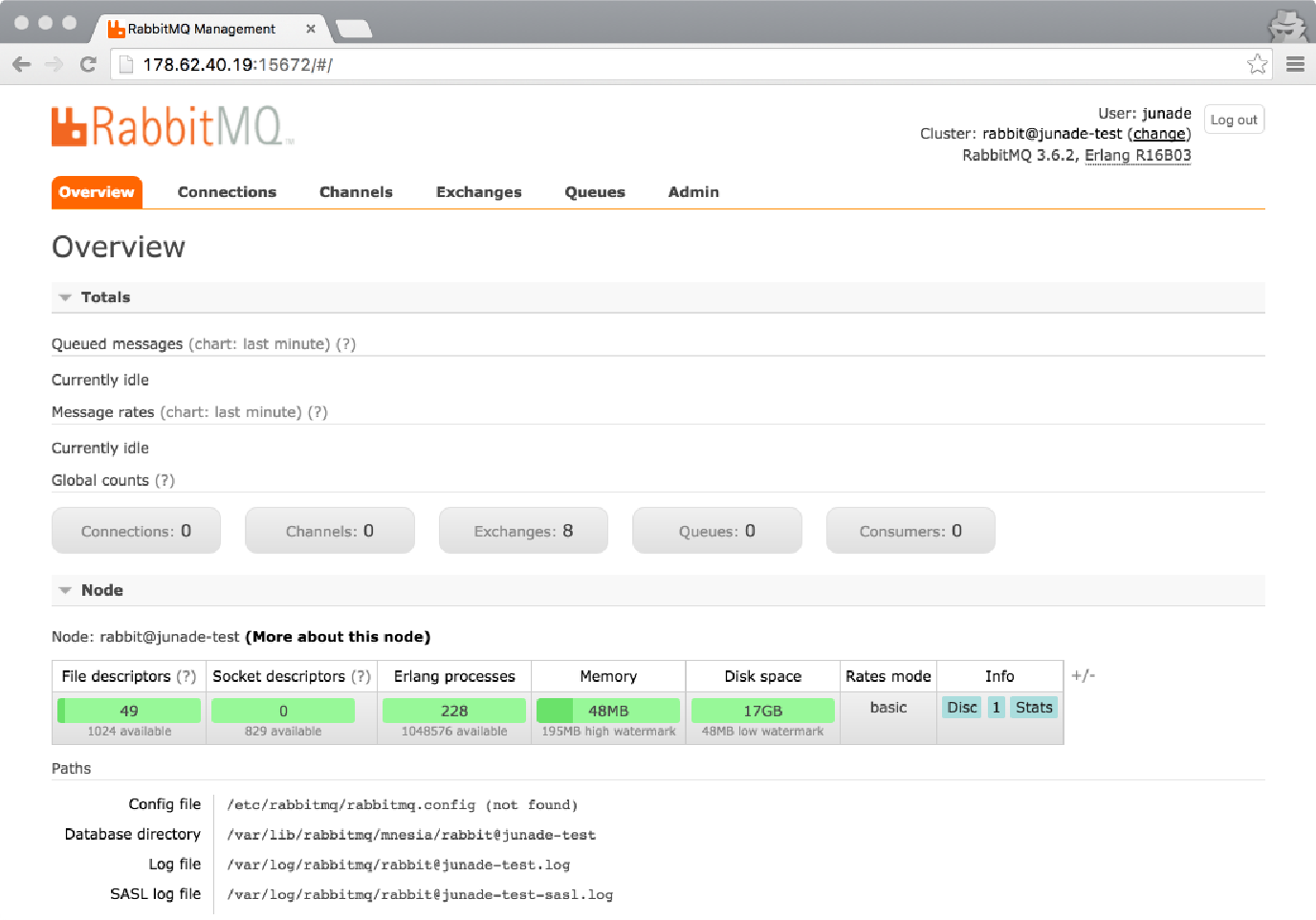Close the RabbitMQ Management tab
The width and height of the screenshot is (1316, 920).
[311, 29]
